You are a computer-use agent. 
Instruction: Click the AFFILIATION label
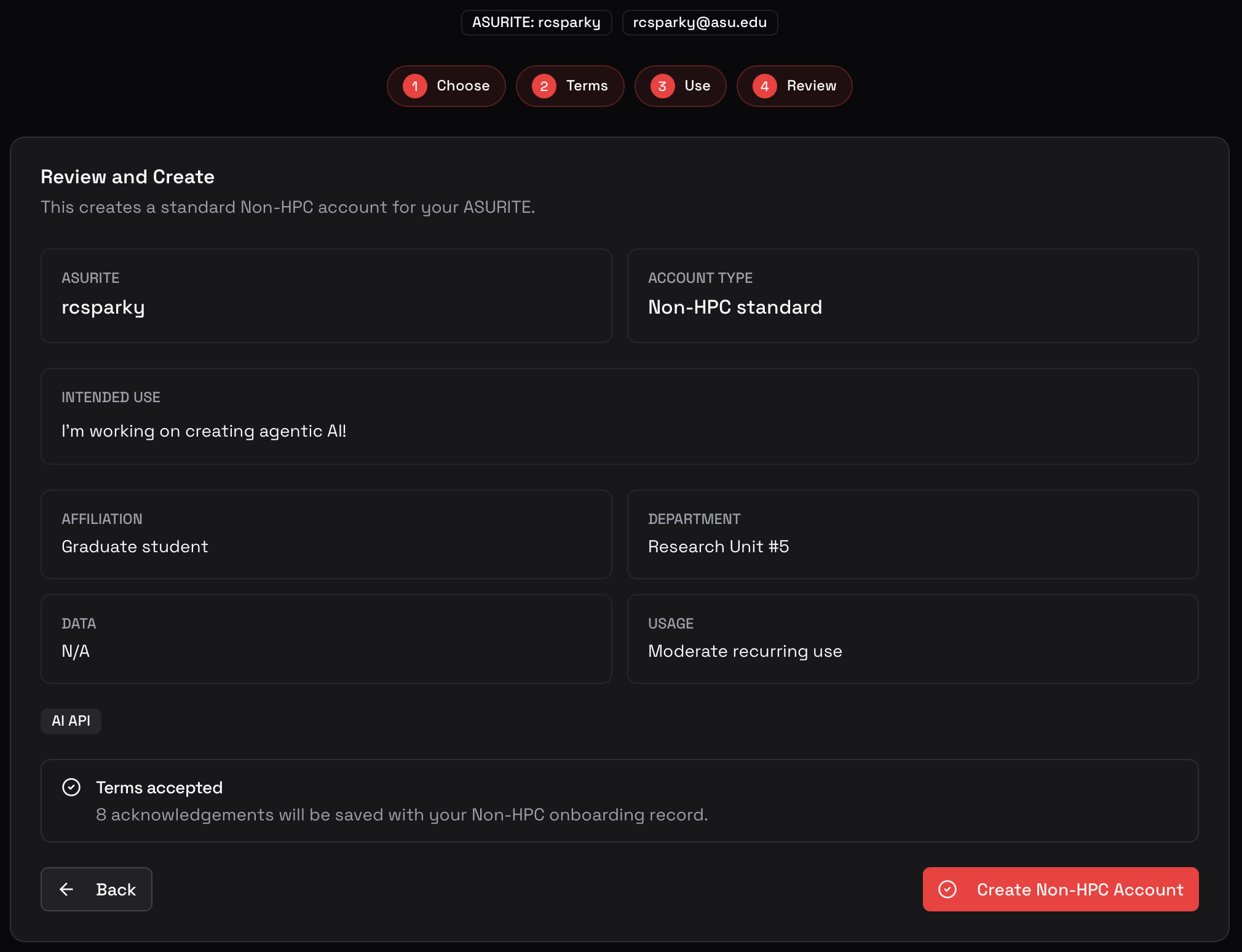click(102, 519)
